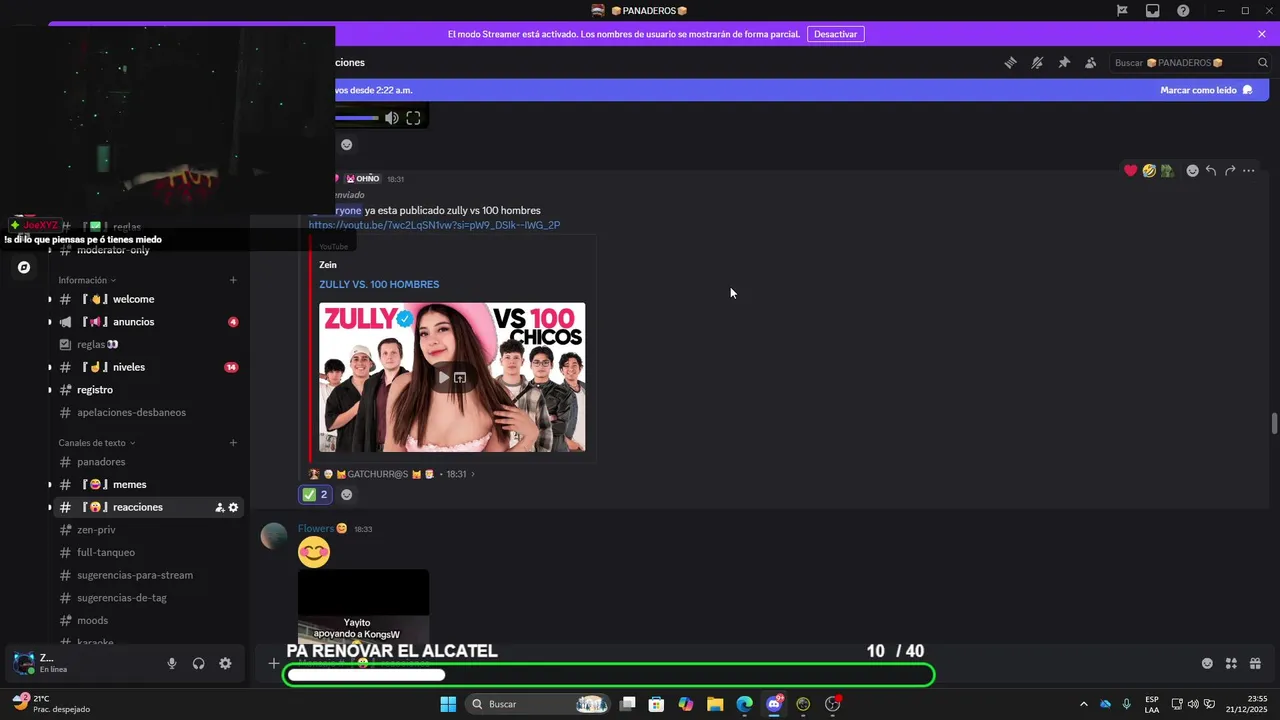Click the checklist flag icon in title bar
Image resolution: width=1280 pixels, height=720 pixels.
[1122, 11]
